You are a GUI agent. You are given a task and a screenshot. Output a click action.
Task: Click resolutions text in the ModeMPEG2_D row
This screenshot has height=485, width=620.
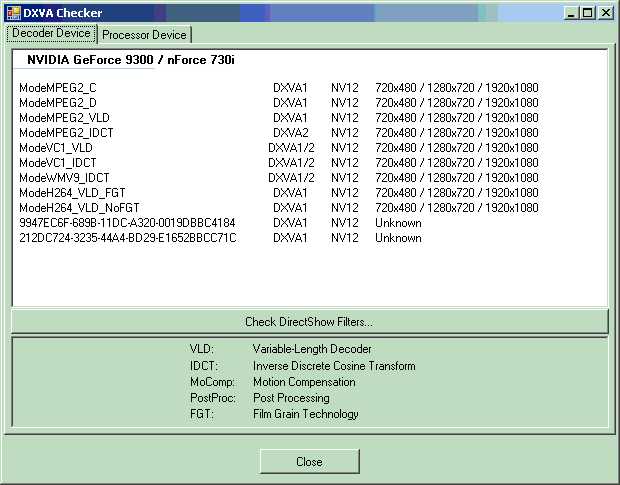pos(457,103)
